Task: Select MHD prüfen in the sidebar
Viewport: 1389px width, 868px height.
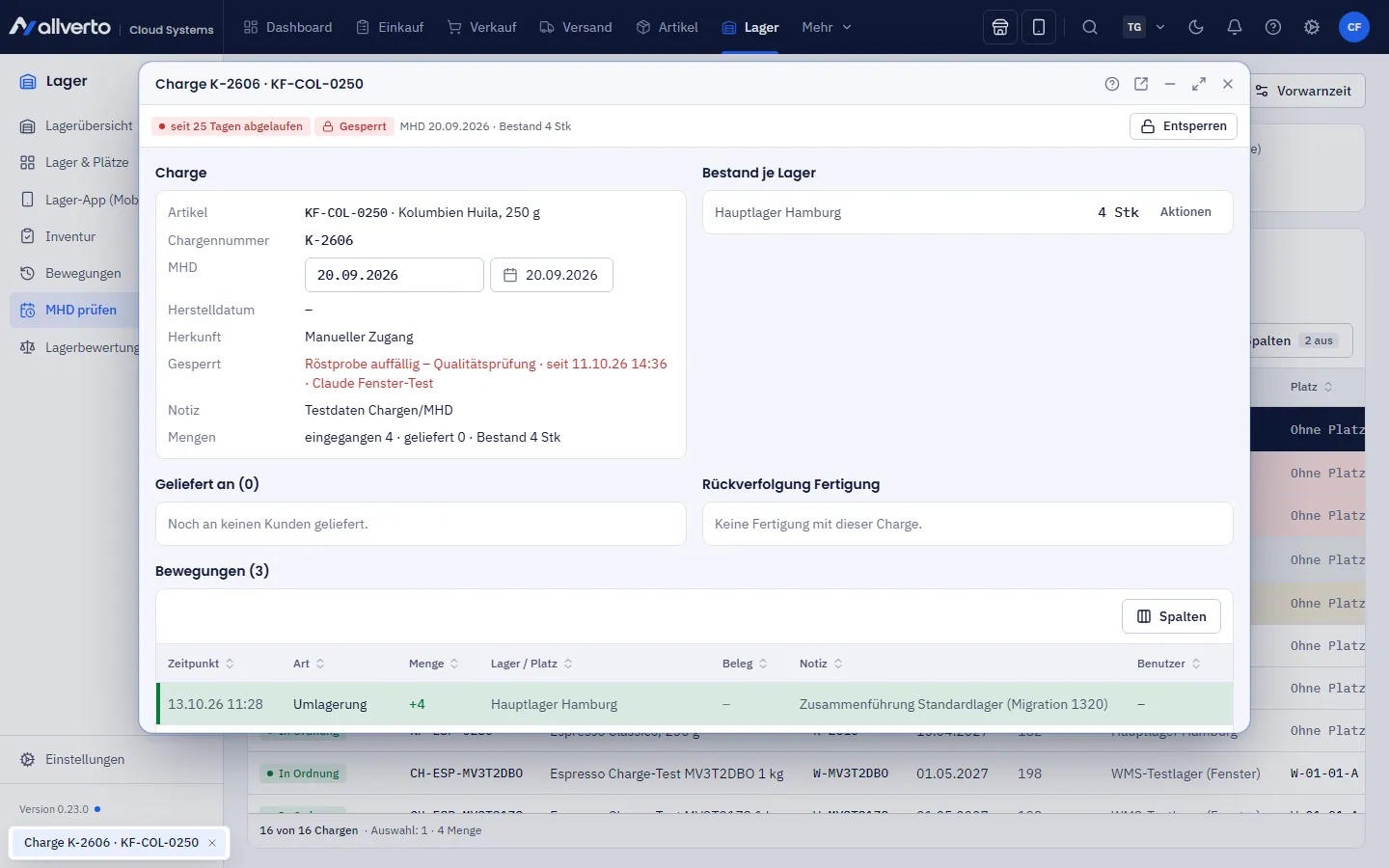Action: (75, 310)
